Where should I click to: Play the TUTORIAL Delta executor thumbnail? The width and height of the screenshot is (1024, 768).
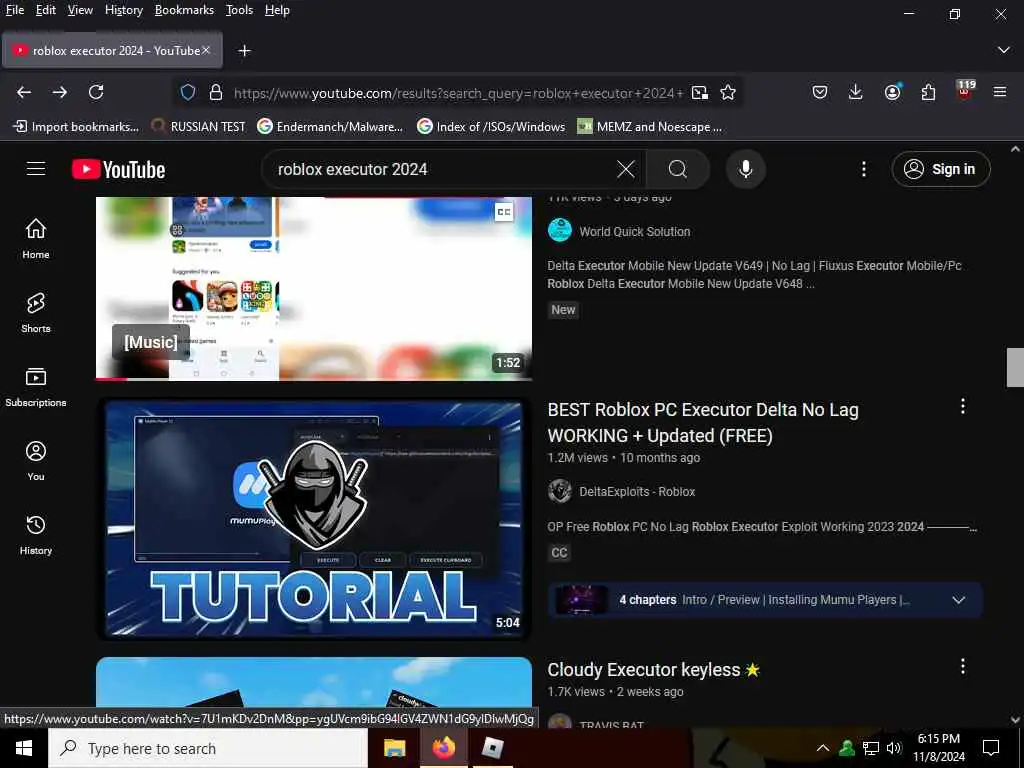(x=314, y=519)
